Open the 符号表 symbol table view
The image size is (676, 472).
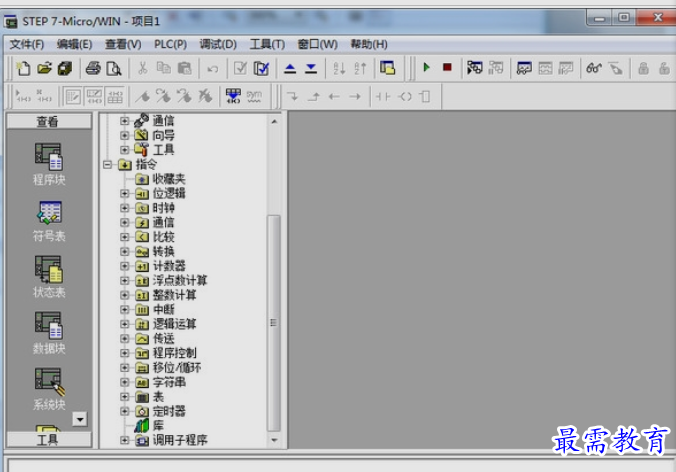click(x=49, y=221)
